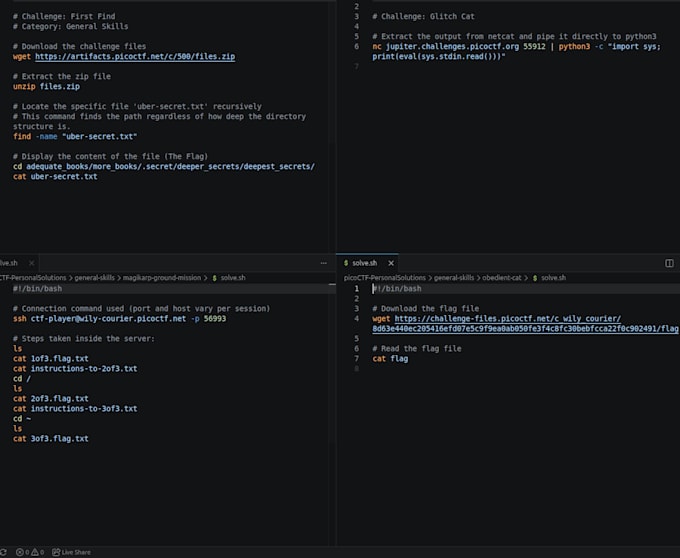This screenshot has width=680, height=558.
Task: Open the artifacts.picoctf.net files.zip link
Action: [x=135, y=56]
